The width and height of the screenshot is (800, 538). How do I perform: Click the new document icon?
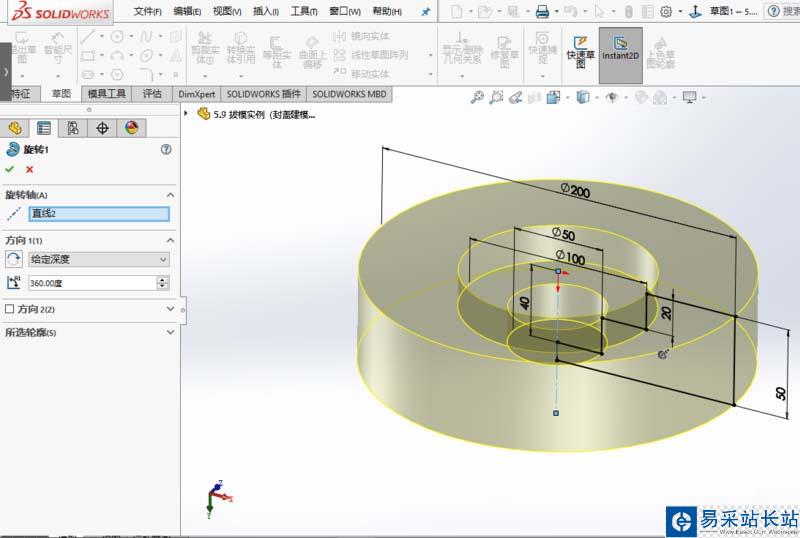click(457, 11)
